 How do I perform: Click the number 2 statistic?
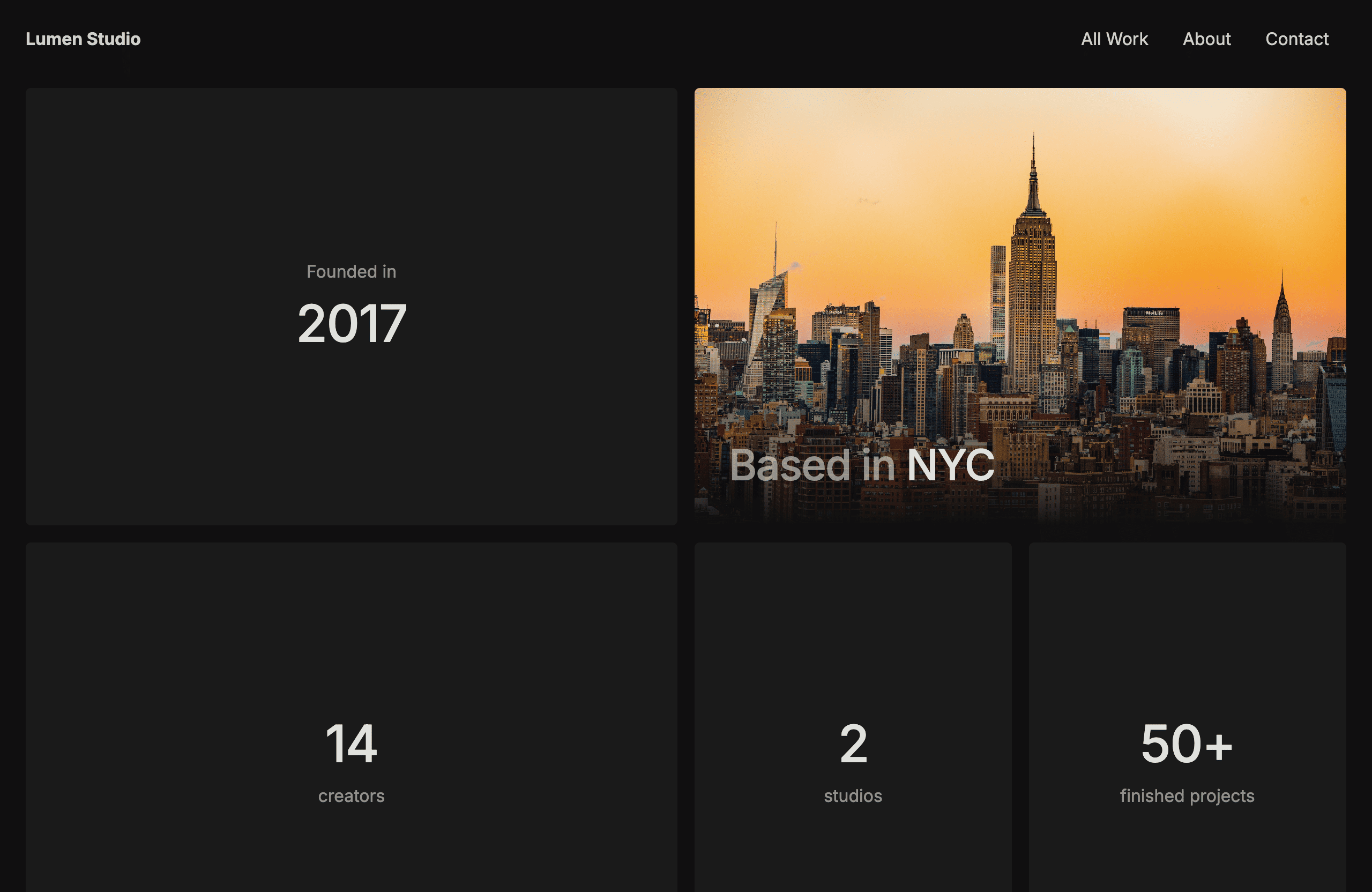853,744
